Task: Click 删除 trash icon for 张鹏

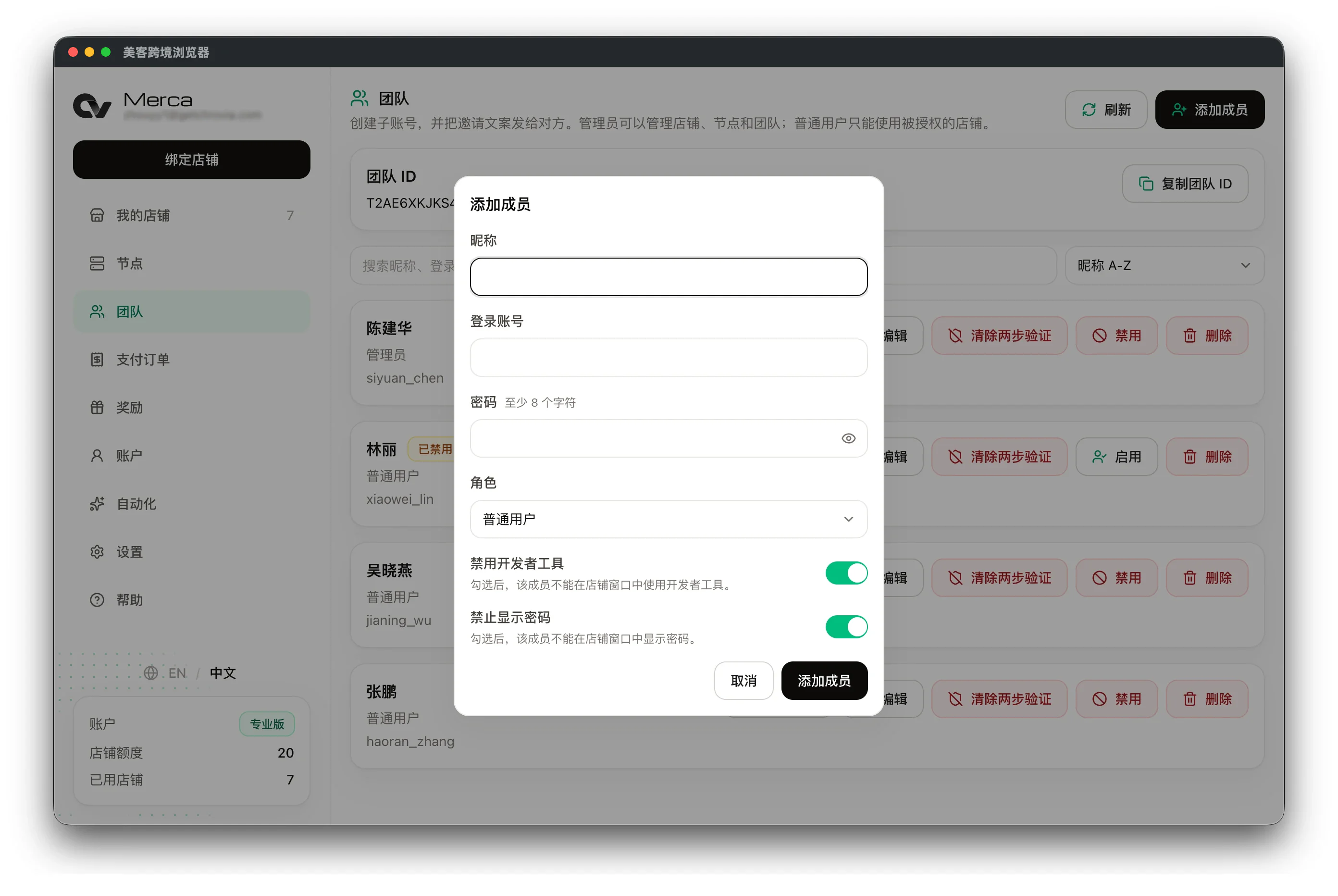Action: tap(1189, 699)
